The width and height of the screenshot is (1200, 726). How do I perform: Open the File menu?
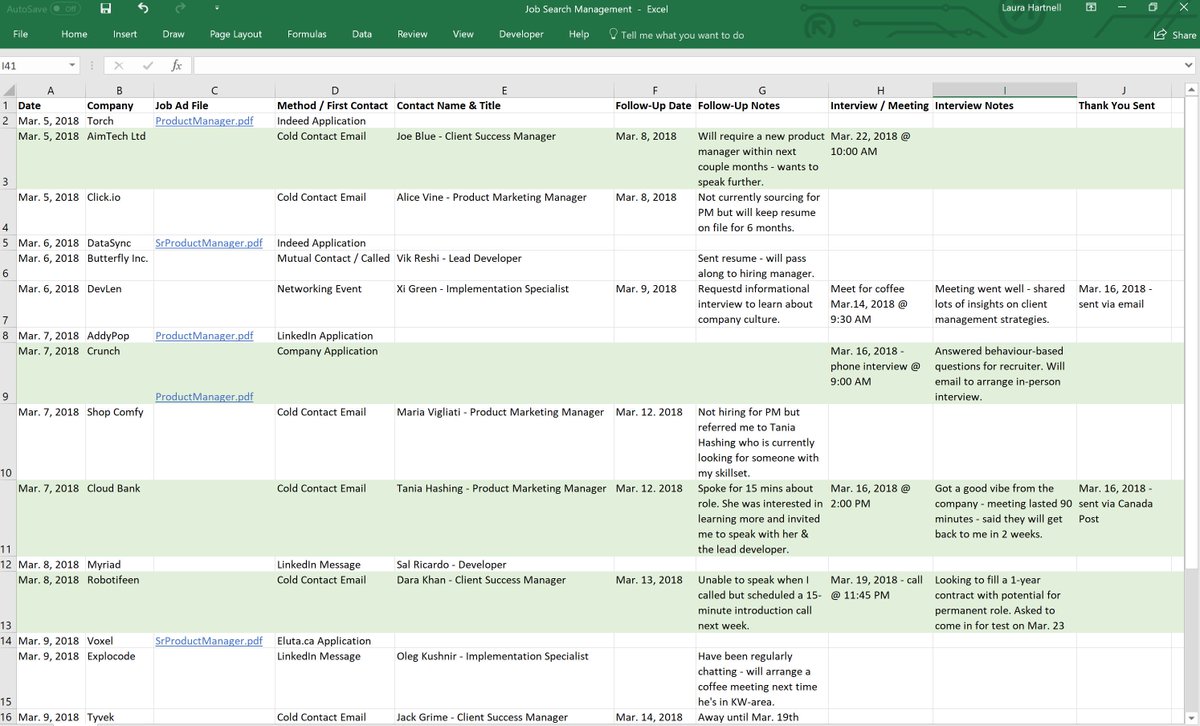coord(20,34)
